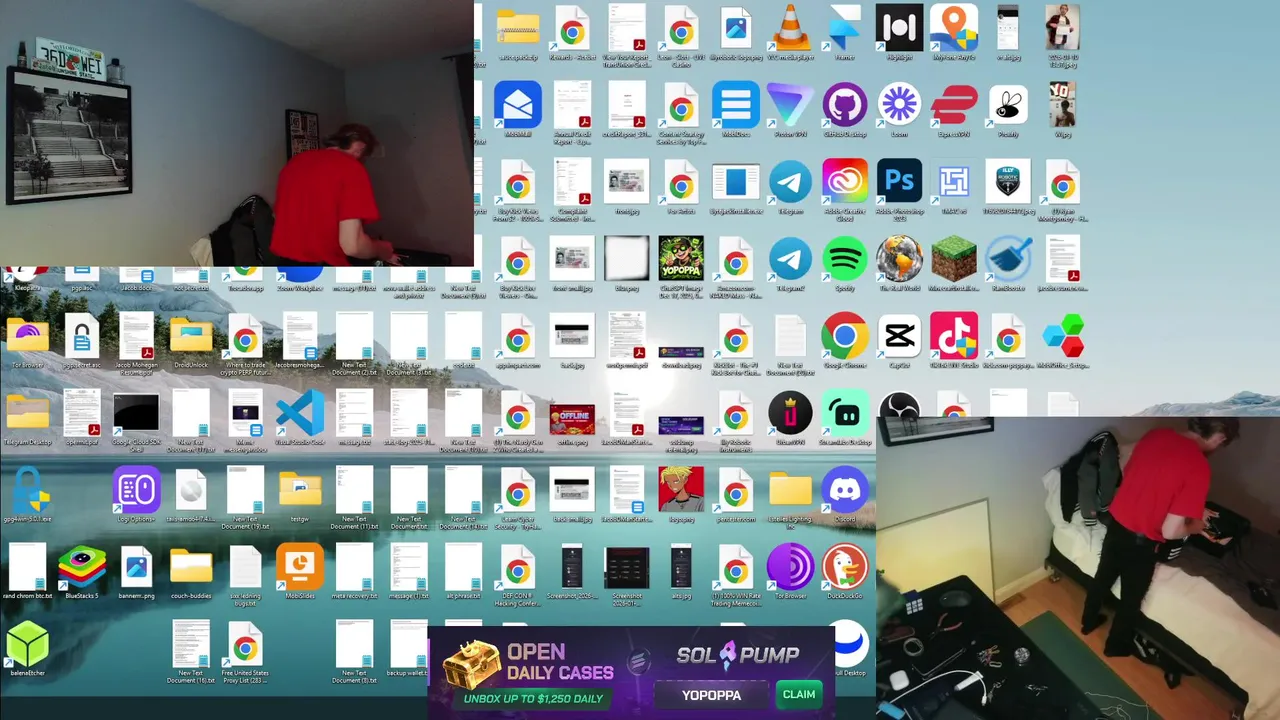Launch MobiDocs from the desktop
This screenshot has width=1280, height=720.
click(x=736, y=105)
